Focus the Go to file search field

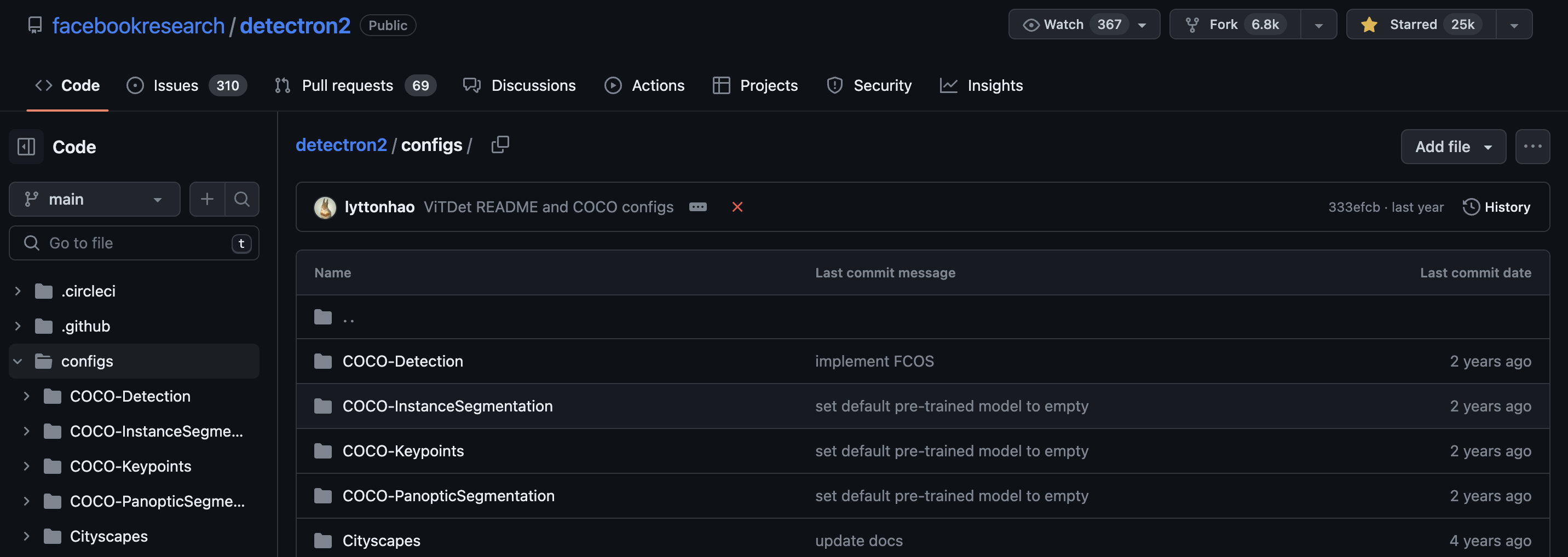click(134, 243)
